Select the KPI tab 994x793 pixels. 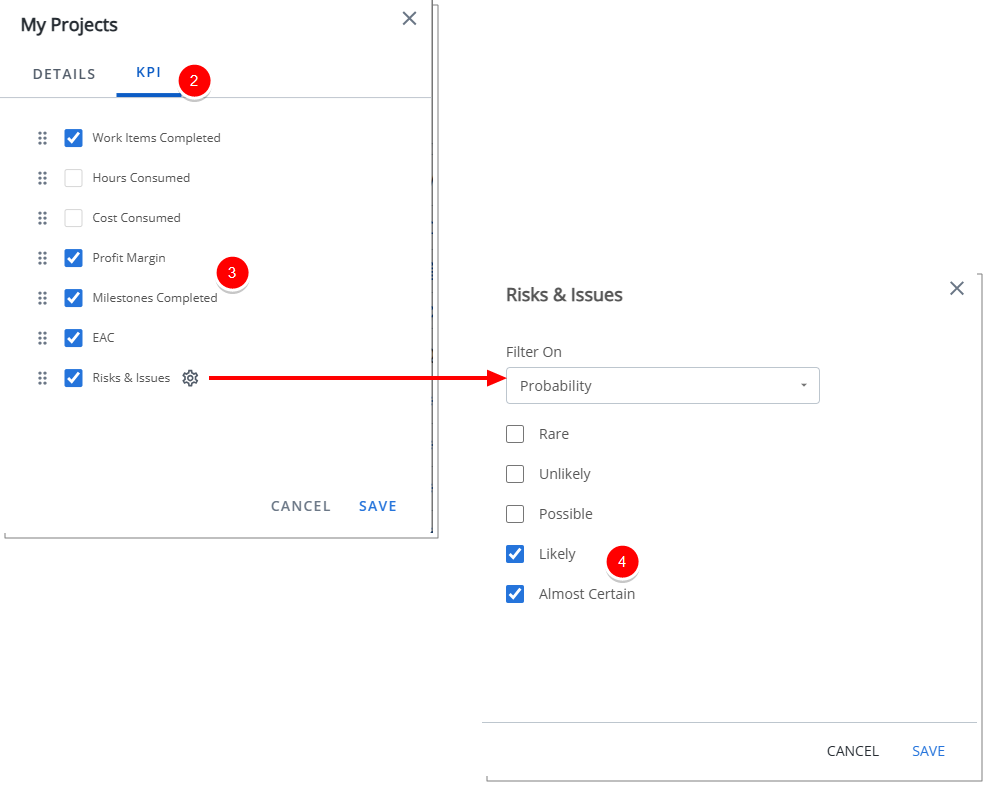148,73
